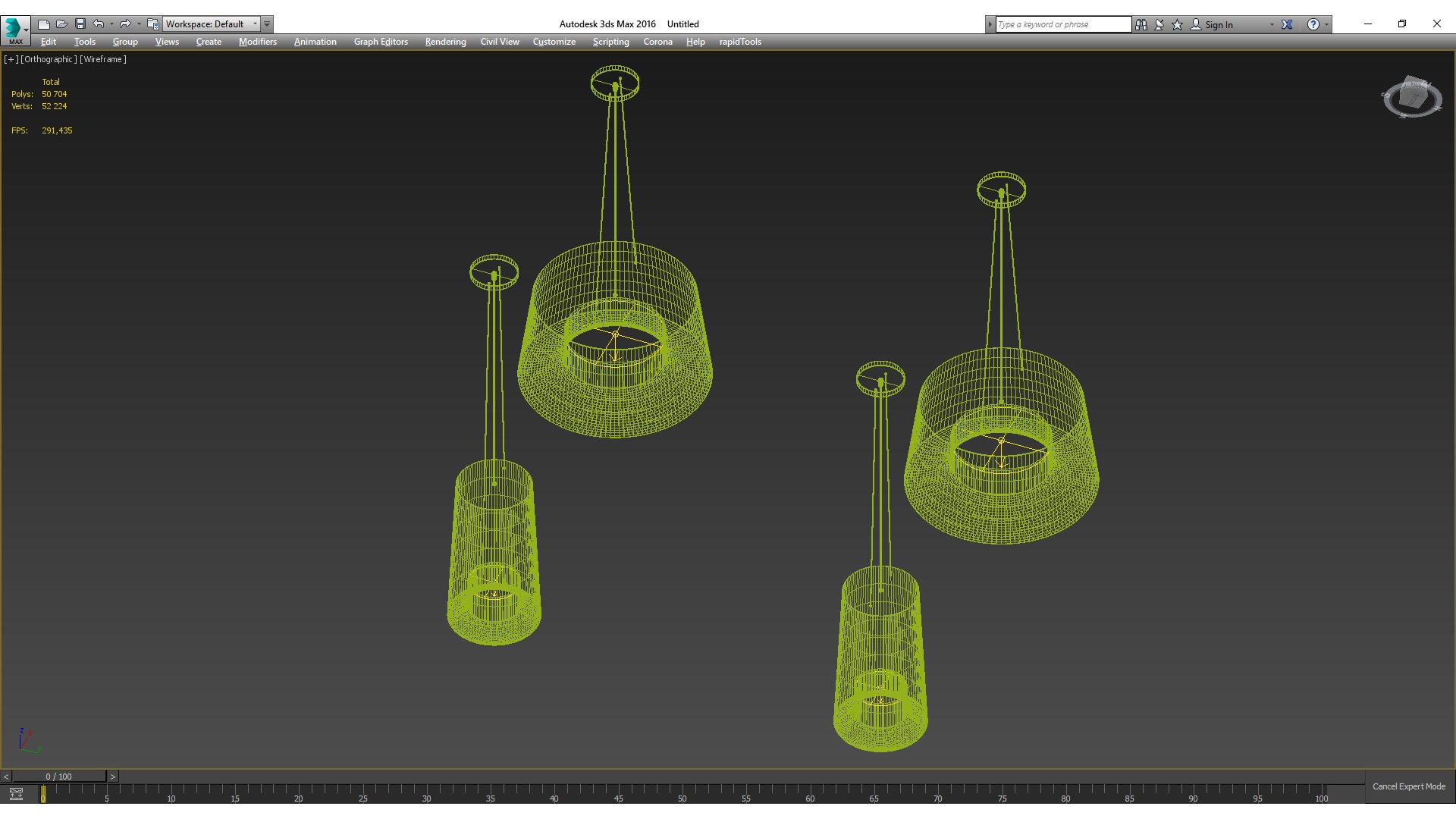Go to next frame with > arrow
This screenshot has height=819, width=1456.
[x=112, y=777]
